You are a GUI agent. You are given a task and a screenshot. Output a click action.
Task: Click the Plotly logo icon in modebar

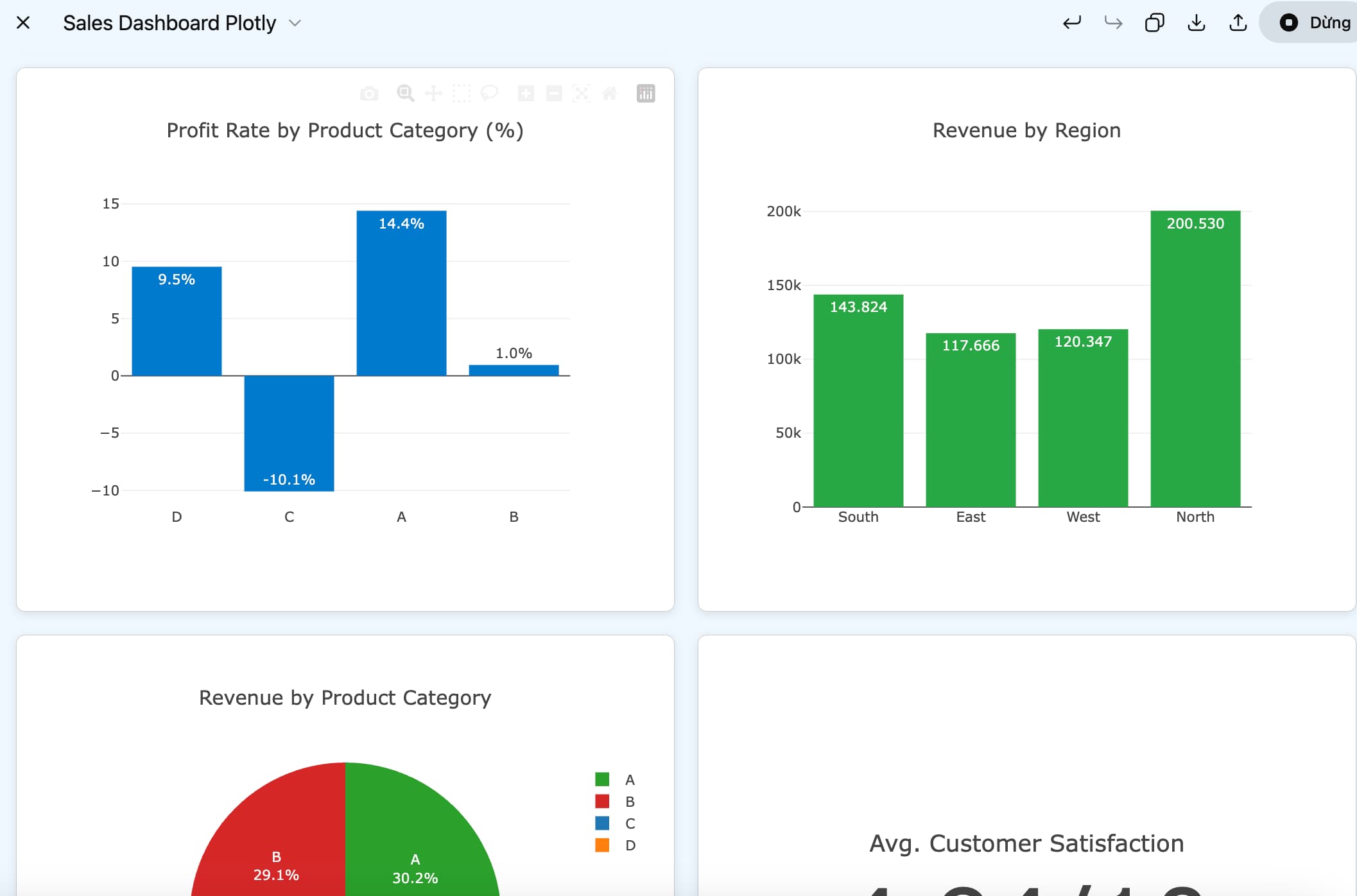coord(646,94)
